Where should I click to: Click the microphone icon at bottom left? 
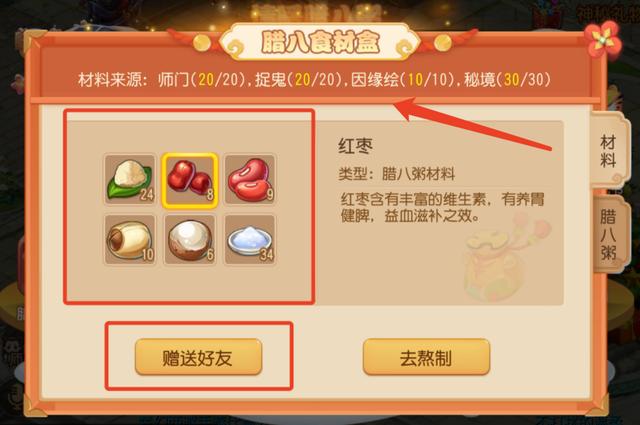[x=16, y=396]
